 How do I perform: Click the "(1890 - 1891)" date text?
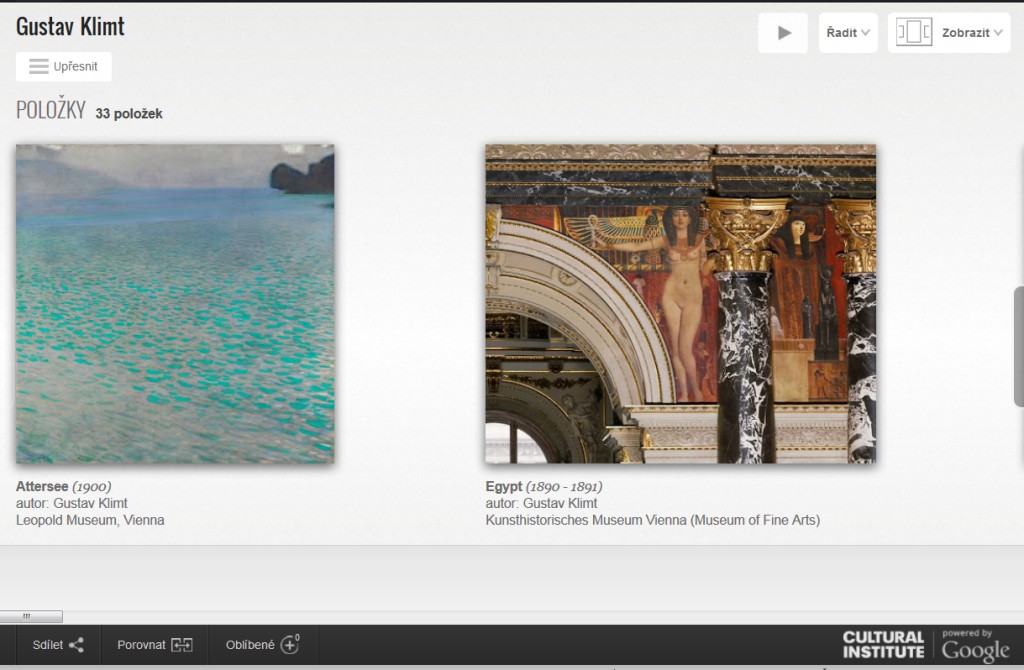tap(564, 487)
